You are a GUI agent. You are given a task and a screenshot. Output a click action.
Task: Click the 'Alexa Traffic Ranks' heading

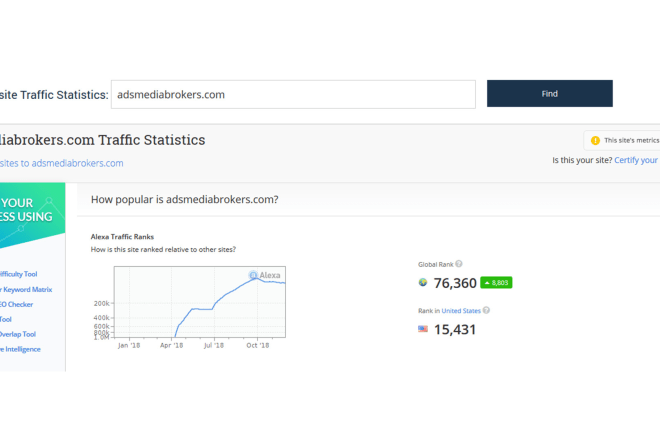(x=122, y=237)
